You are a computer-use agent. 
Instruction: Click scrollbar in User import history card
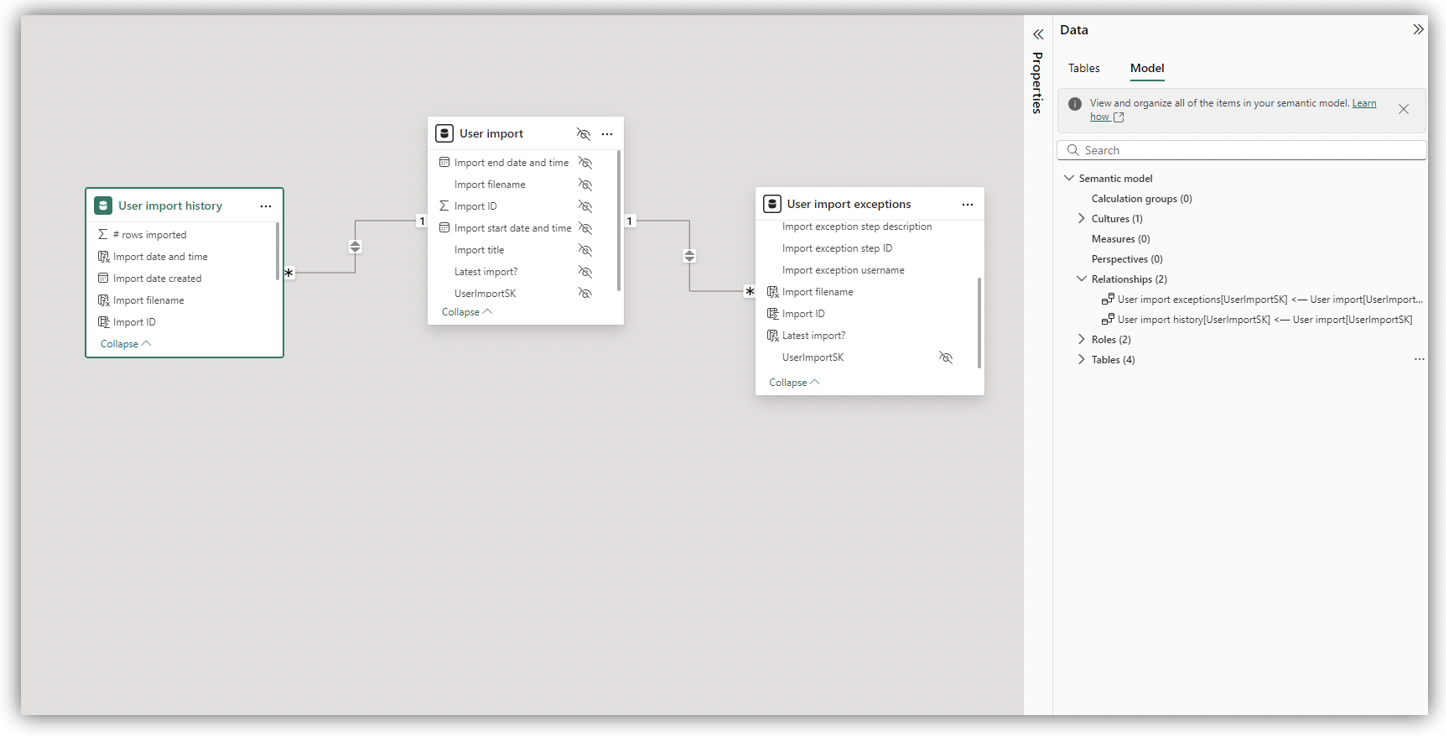pyautogui.click(x=278, y=251)
